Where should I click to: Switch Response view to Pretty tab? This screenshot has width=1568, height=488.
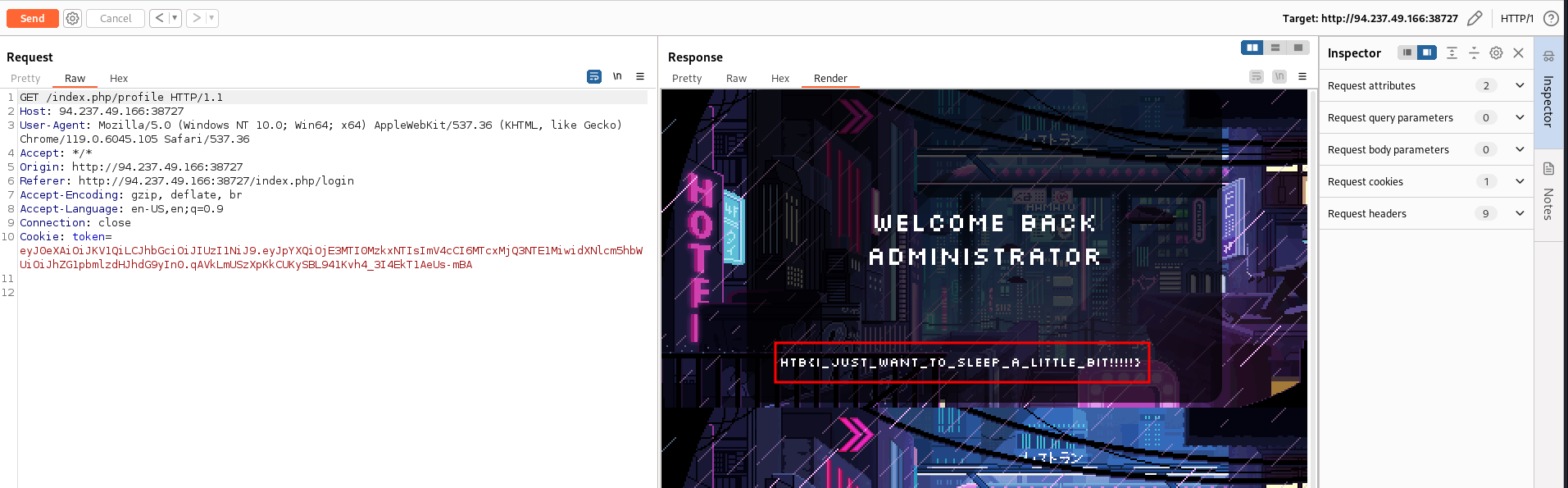[x=687, y=79]
